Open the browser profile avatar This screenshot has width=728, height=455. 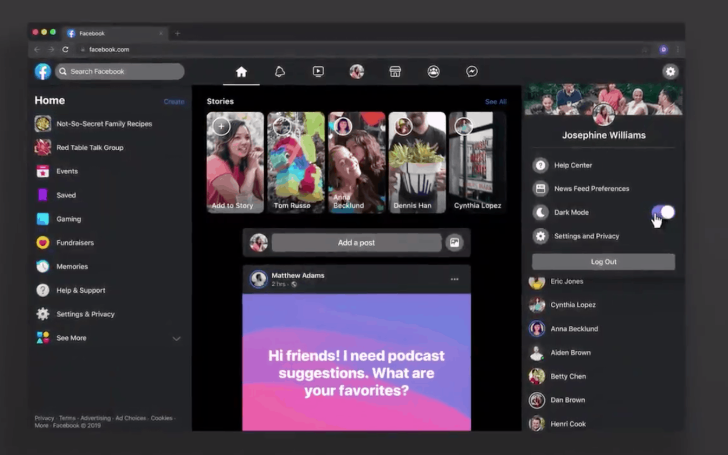tap(663, 49)
